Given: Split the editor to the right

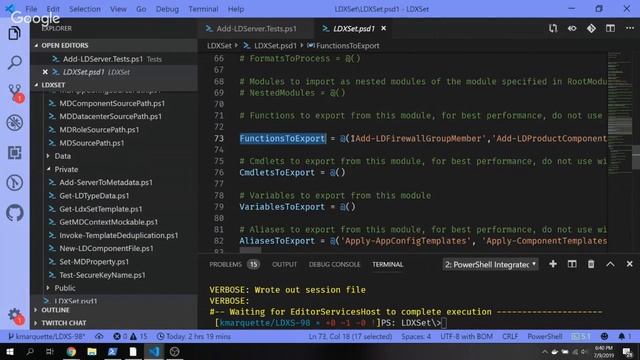Looking at the screenshot, I should 610,28.
